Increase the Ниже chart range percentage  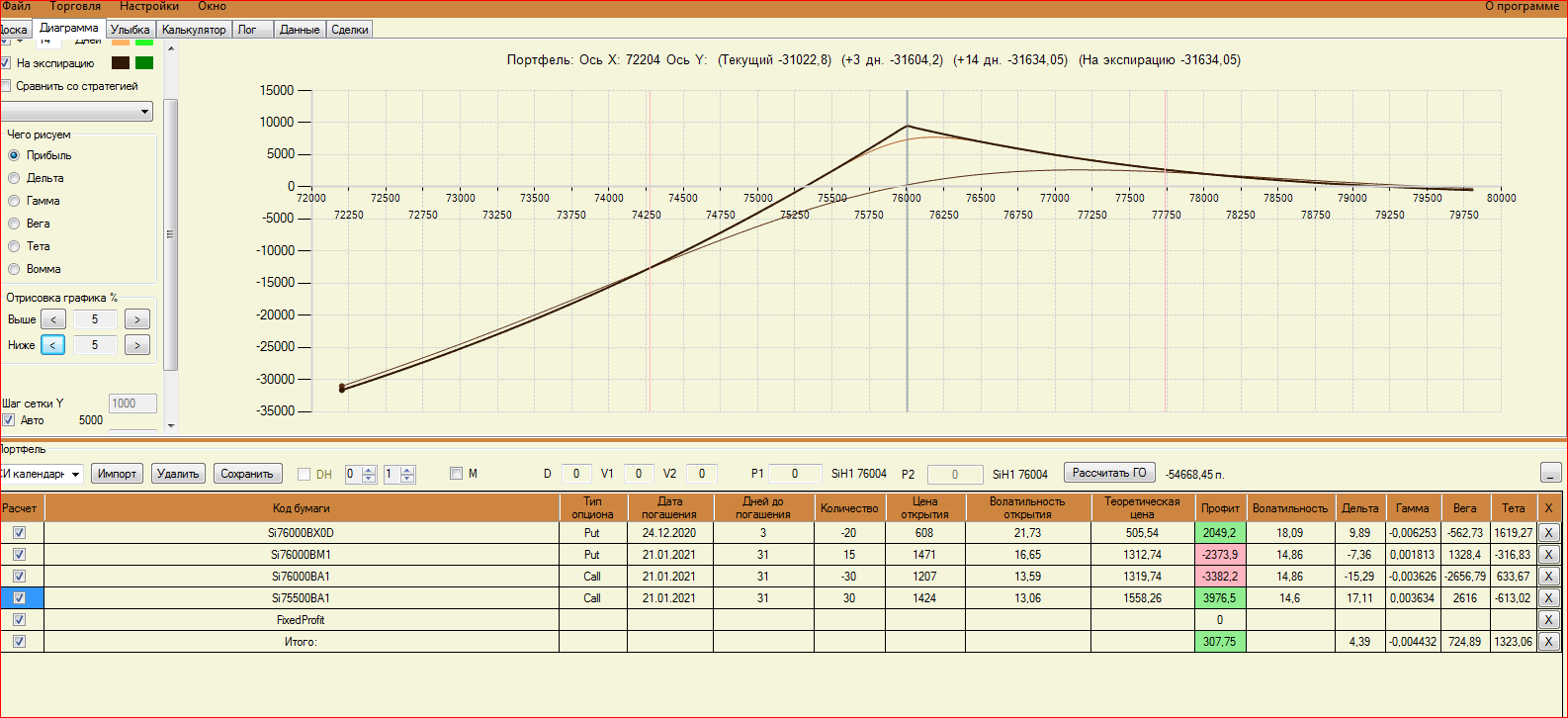(x=137, y=345)
